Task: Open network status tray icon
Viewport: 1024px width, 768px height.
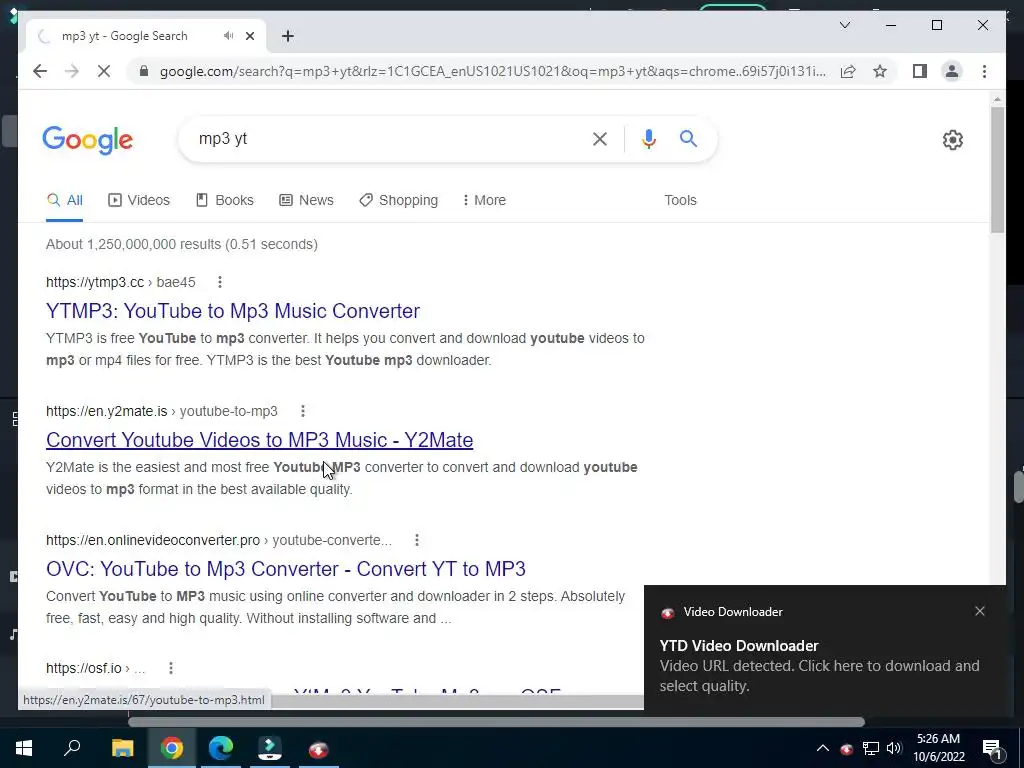Action: tap(871, 748)
